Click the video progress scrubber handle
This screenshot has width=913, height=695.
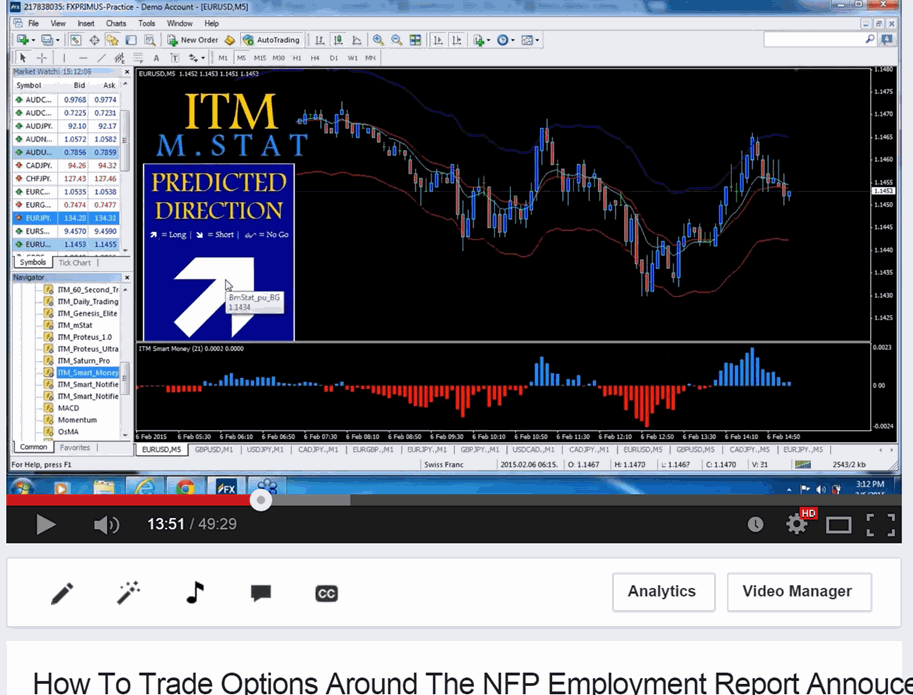click(261, 500)
